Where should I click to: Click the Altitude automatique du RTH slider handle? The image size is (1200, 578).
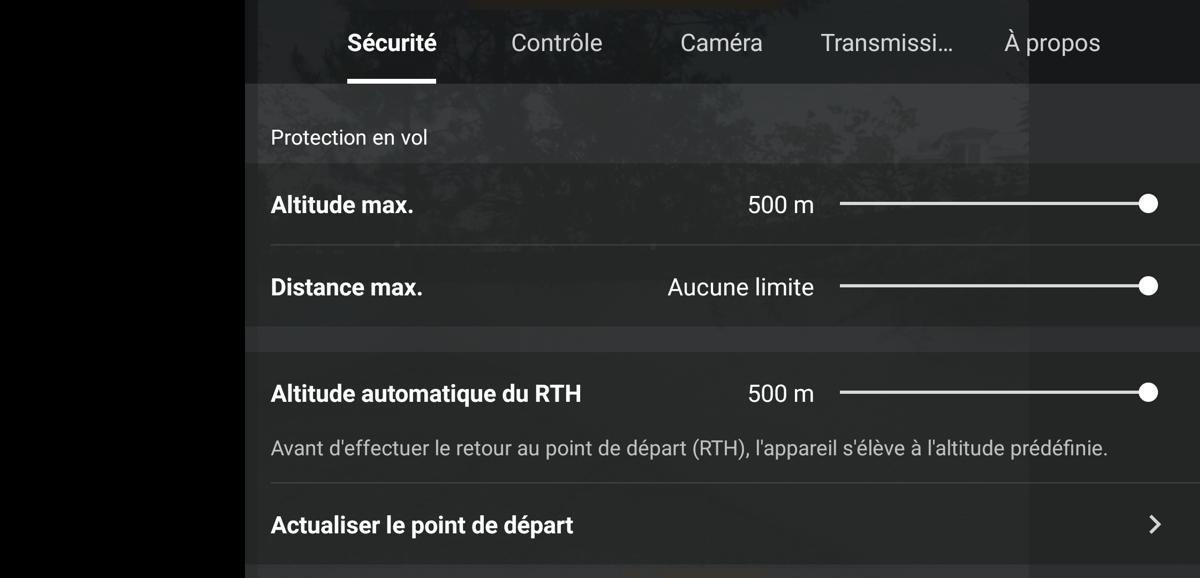(x=1148, y=393)
